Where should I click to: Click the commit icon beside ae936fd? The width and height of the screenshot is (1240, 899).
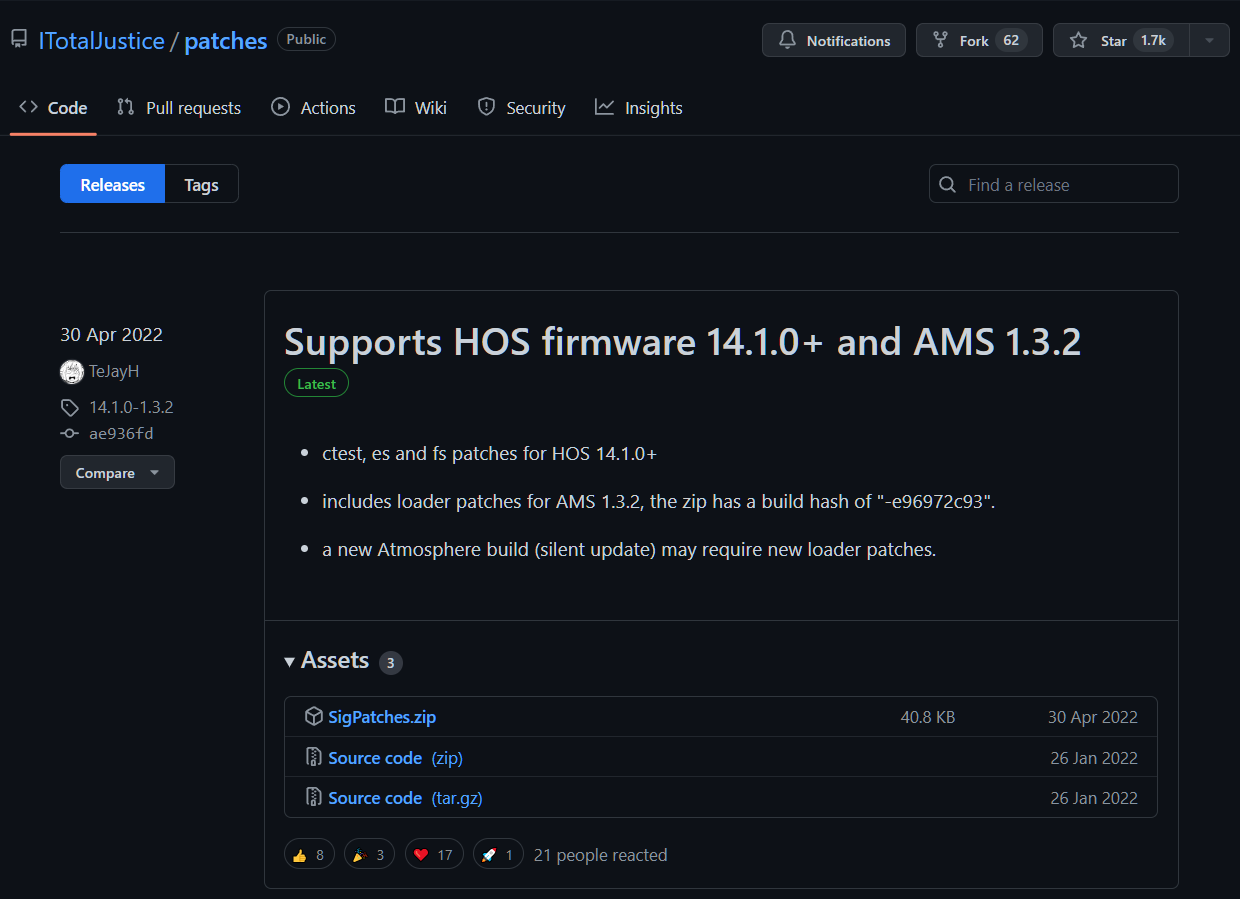[69, 434]
